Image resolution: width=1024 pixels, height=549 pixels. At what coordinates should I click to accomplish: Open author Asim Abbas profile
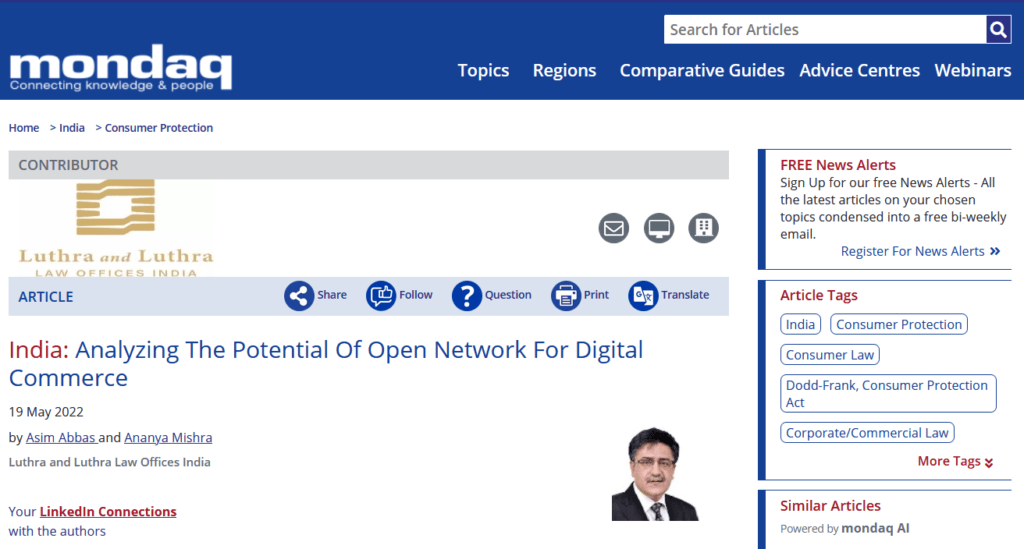[60, 437]
